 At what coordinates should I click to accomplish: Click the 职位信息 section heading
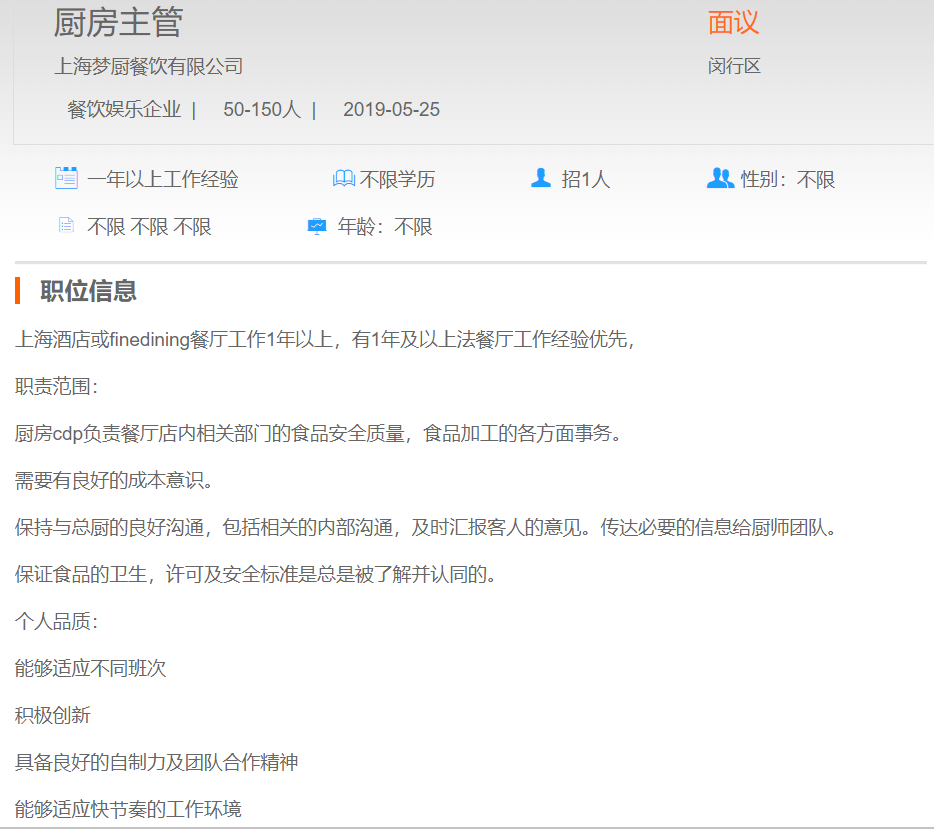pos(88,291)
